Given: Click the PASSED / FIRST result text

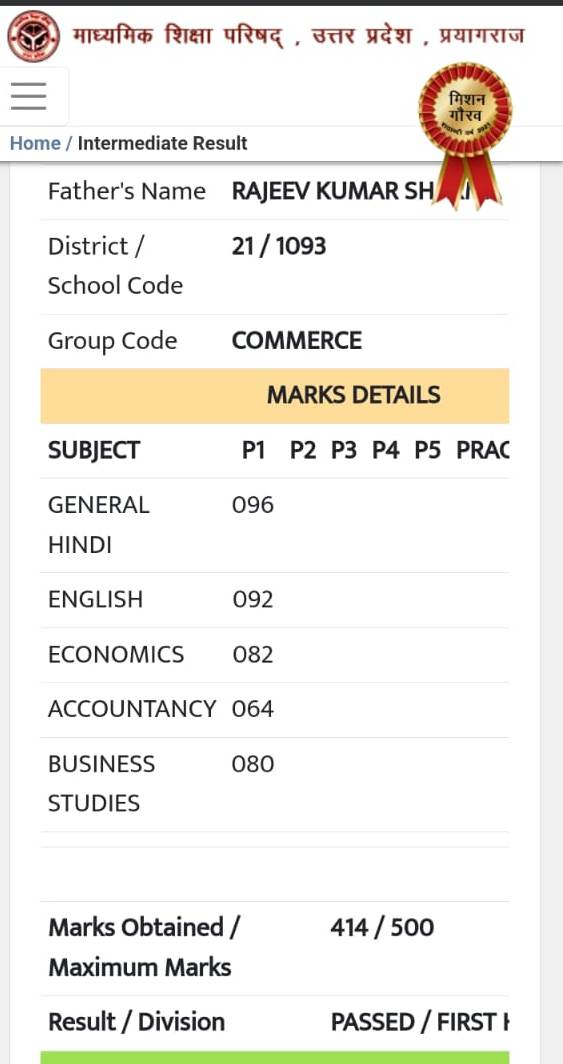Looking at the screenshot, I should coord(420,1023).
